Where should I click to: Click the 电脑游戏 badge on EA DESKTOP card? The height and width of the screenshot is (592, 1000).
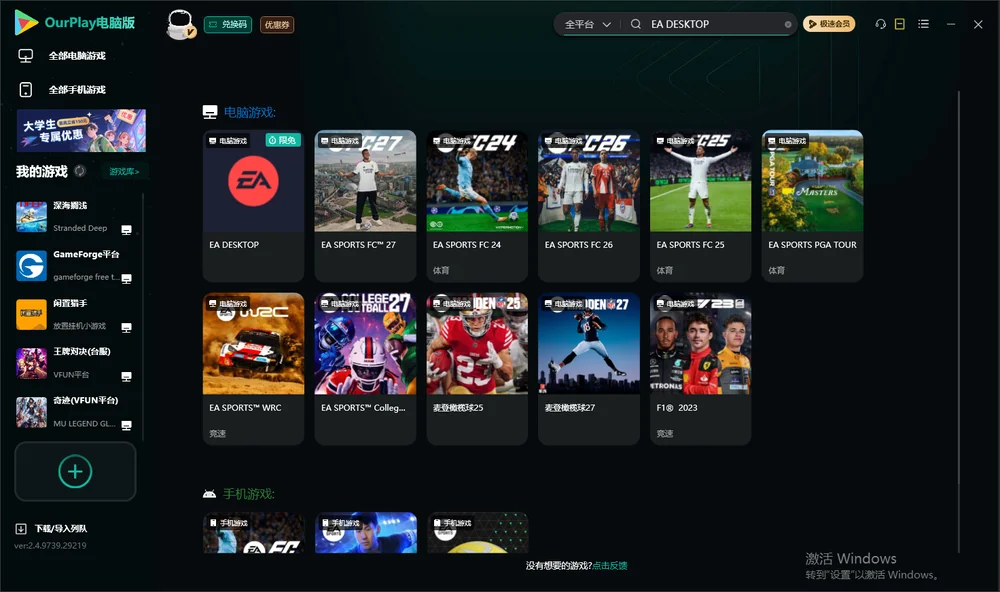[x=228, y=141]
